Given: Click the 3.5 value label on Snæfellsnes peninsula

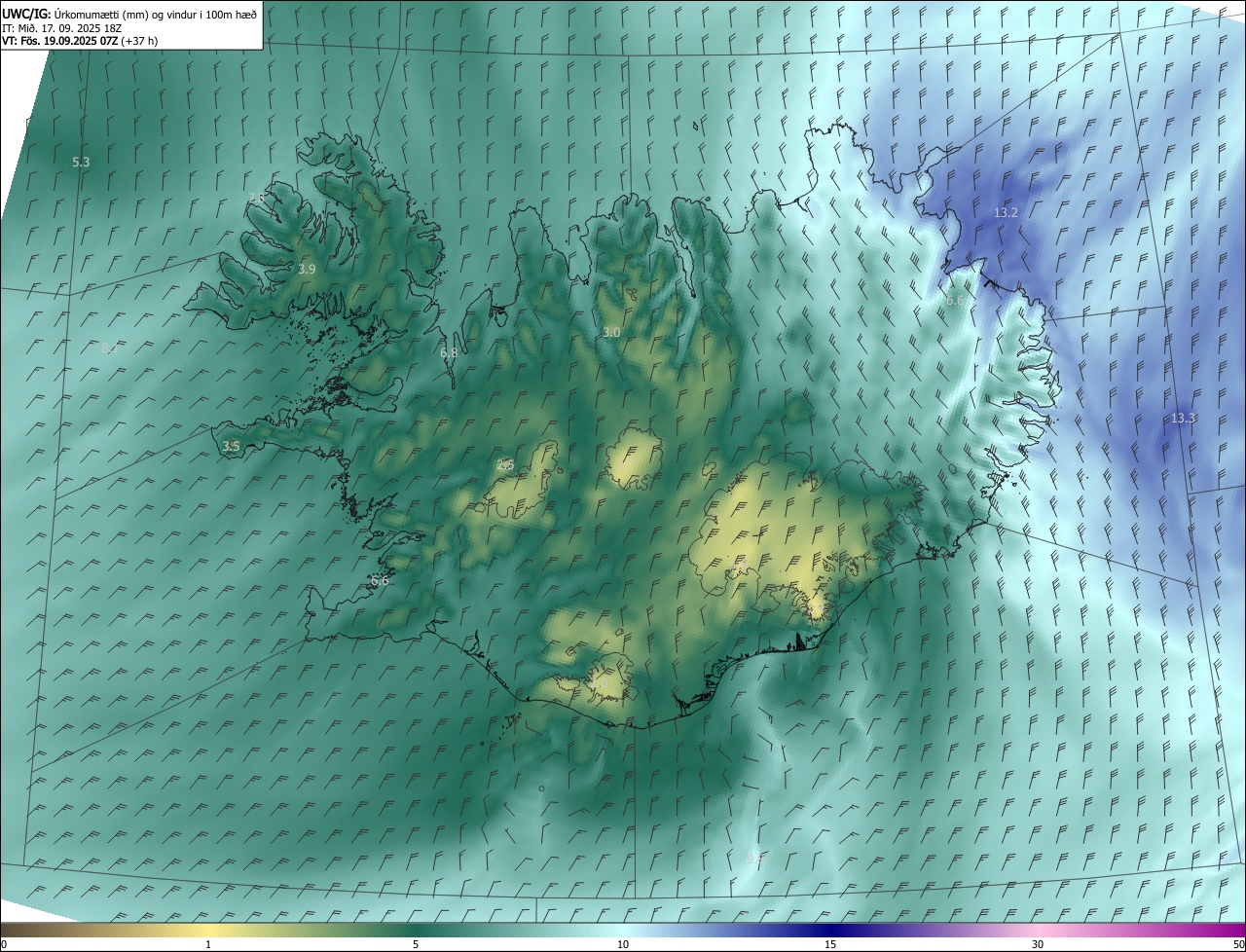Looking at the screenshot, I should [231, 446].
